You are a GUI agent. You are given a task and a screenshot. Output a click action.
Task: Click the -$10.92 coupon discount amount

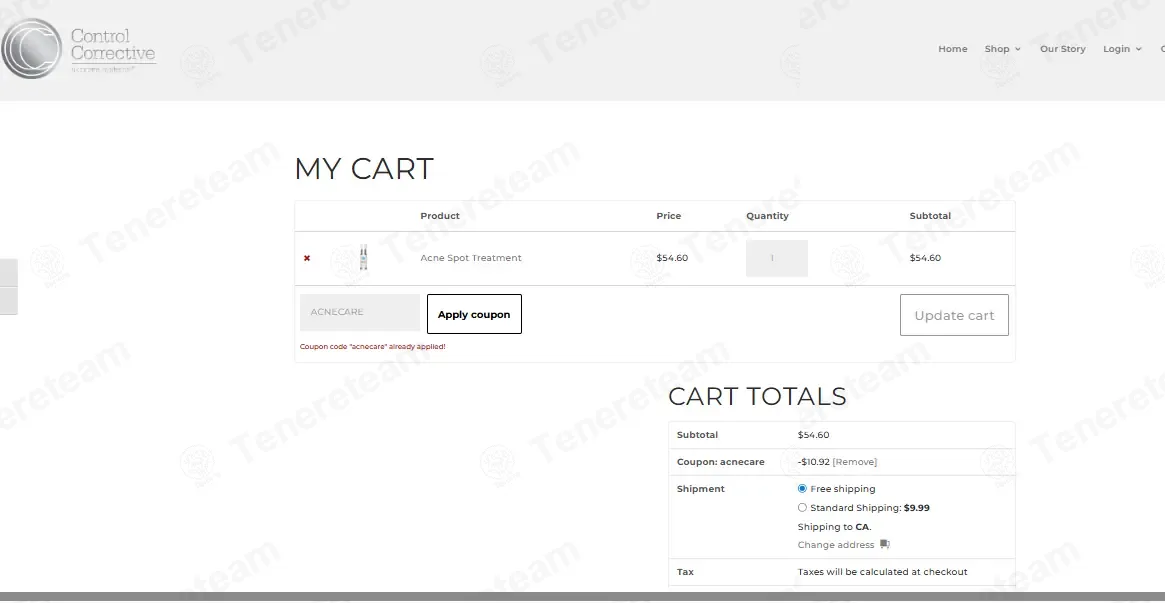click(814, 462)
